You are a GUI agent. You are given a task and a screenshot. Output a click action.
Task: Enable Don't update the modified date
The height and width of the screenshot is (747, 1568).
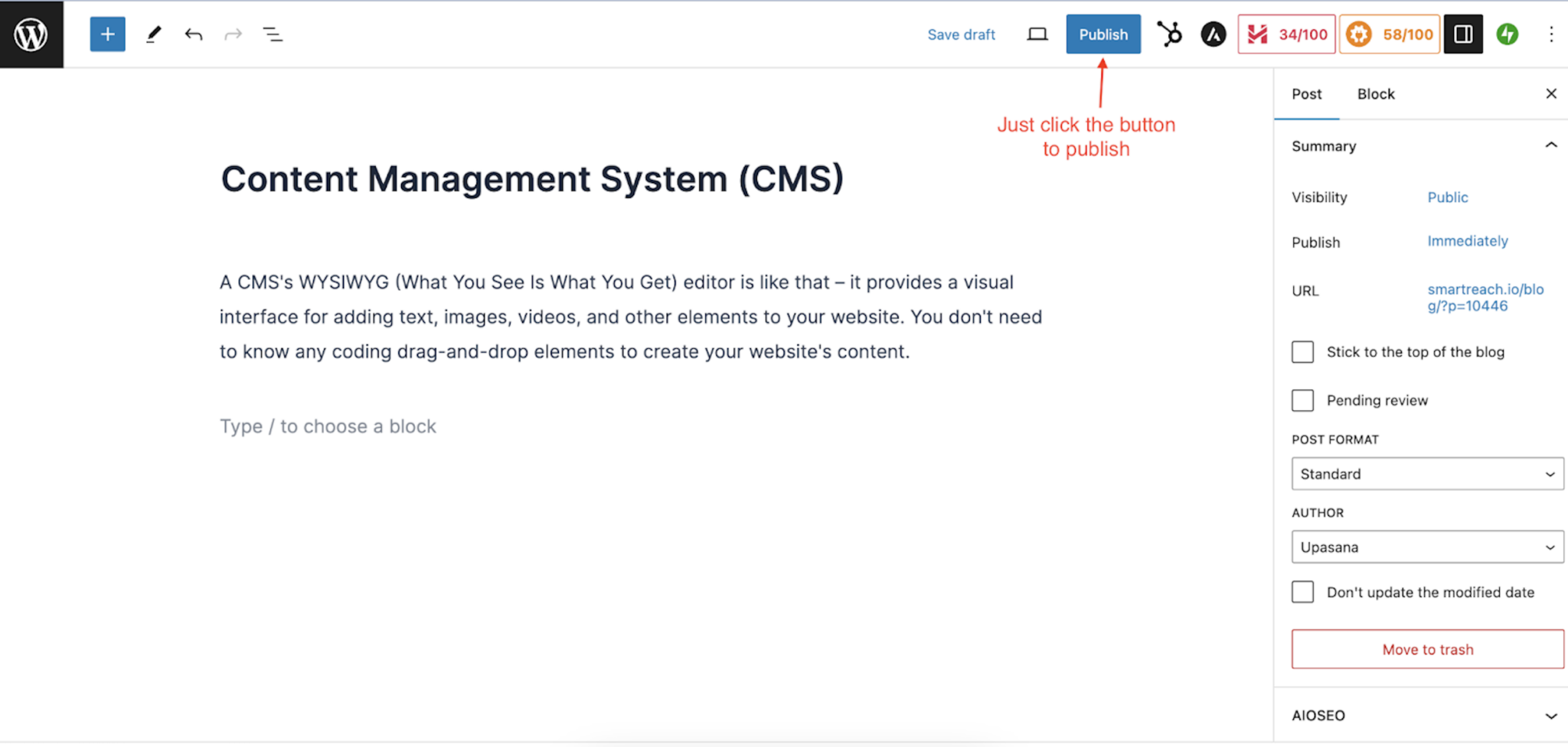point(1302,592)
